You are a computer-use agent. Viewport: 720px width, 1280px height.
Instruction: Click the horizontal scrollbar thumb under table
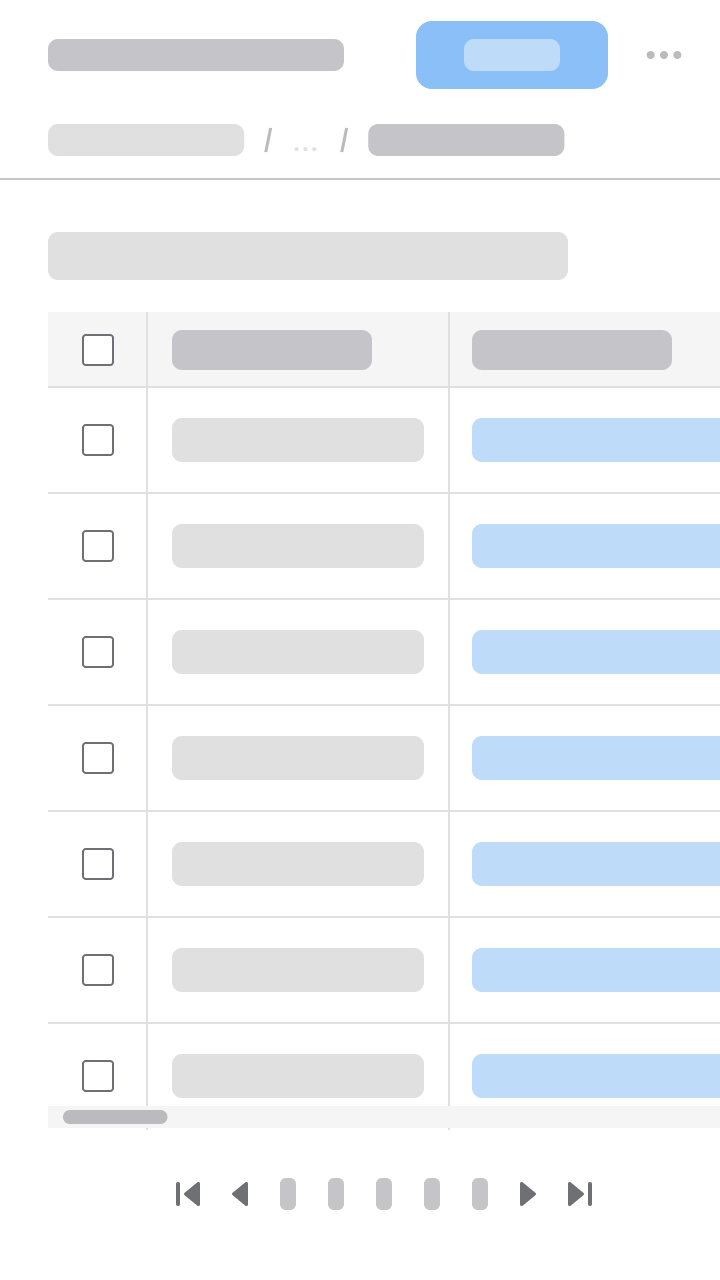click(115, 1117)
